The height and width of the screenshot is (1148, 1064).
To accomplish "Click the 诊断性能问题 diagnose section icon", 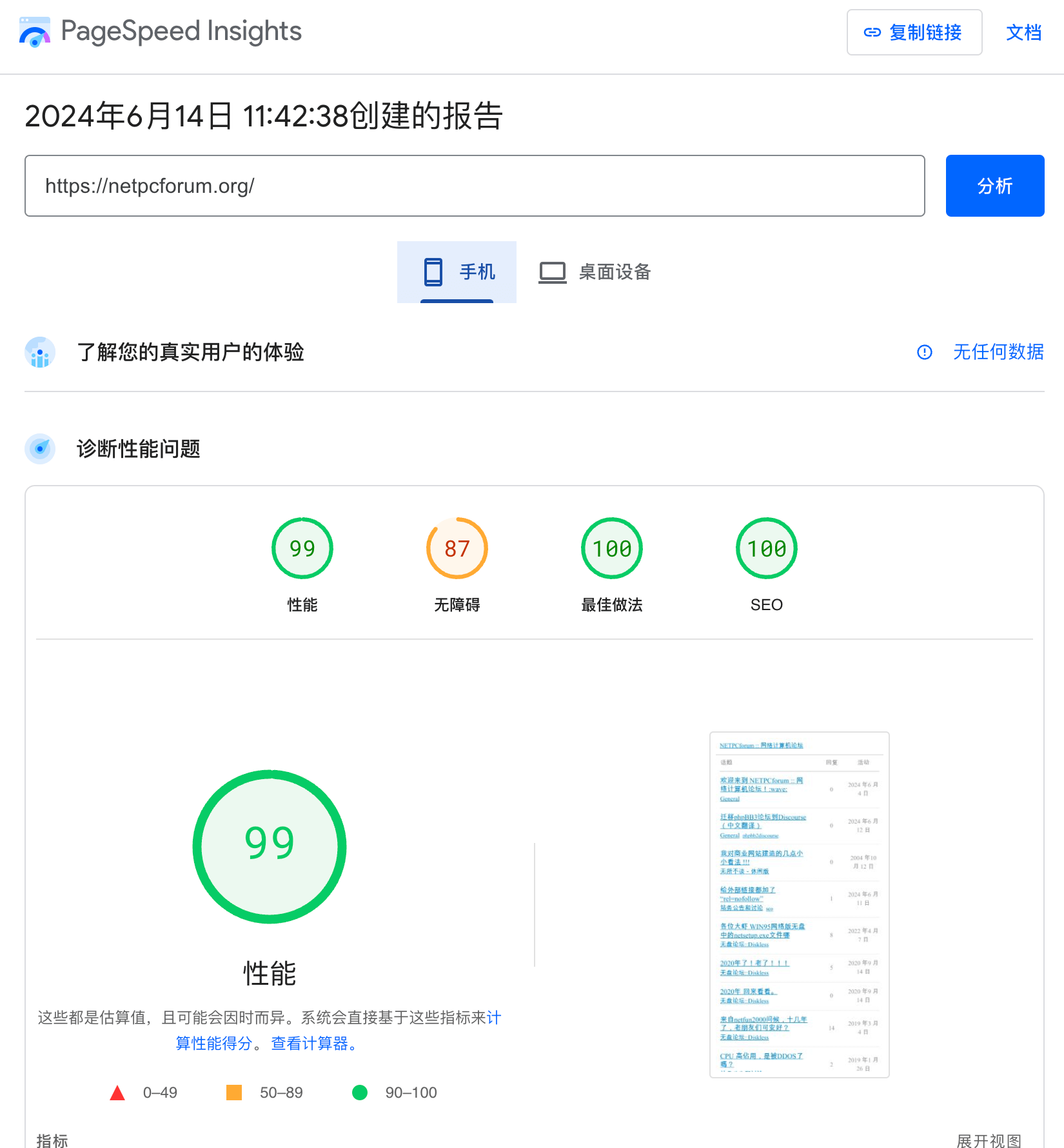I will click(x=40, y=448).
